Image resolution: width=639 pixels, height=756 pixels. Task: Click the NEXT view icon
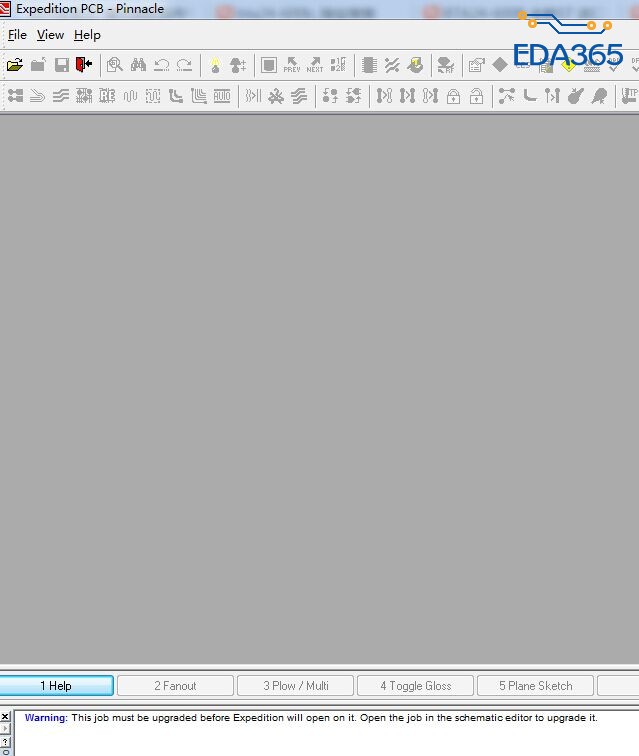coord(315,65)
